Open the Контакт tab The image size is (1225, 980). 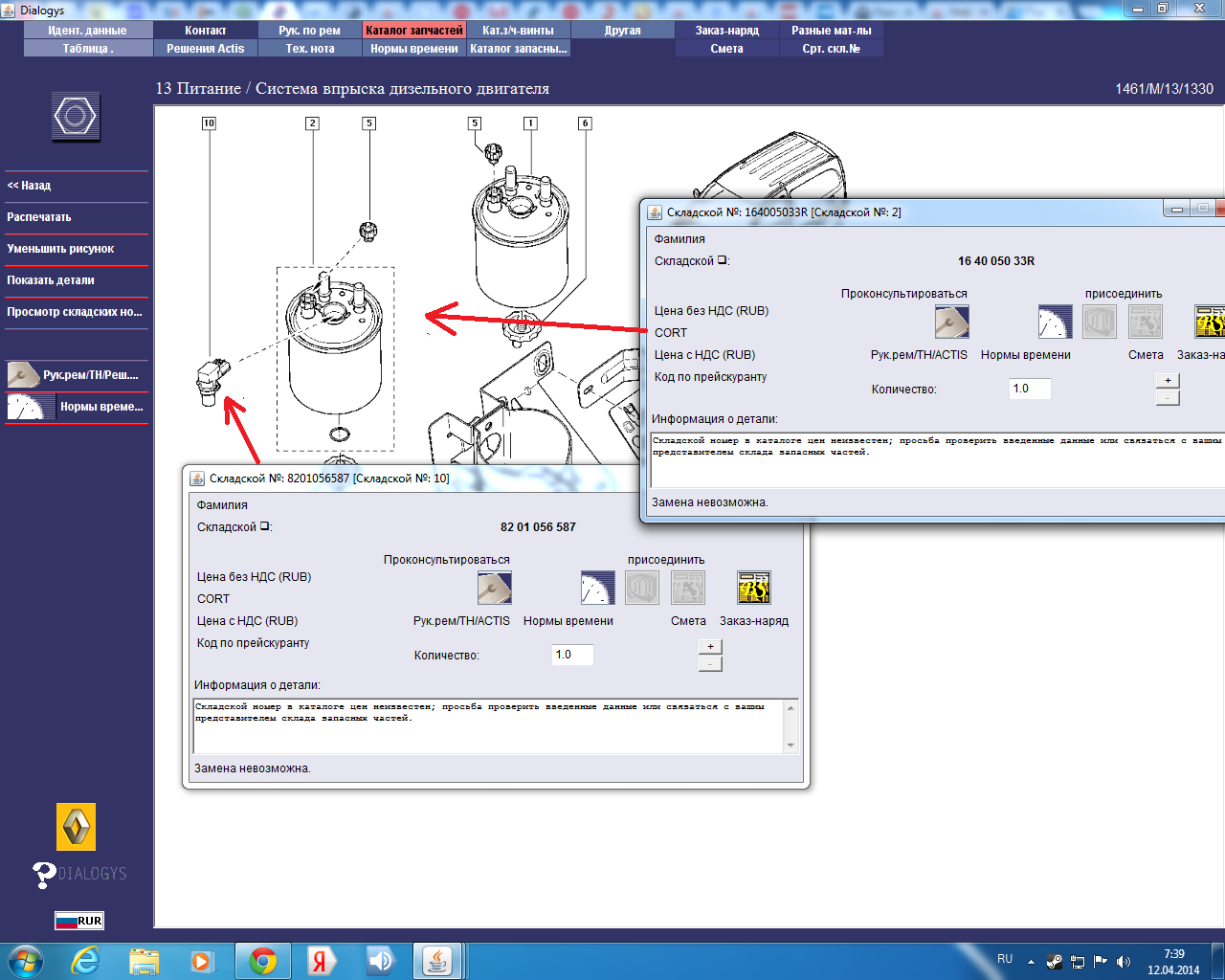pos(206,31)
